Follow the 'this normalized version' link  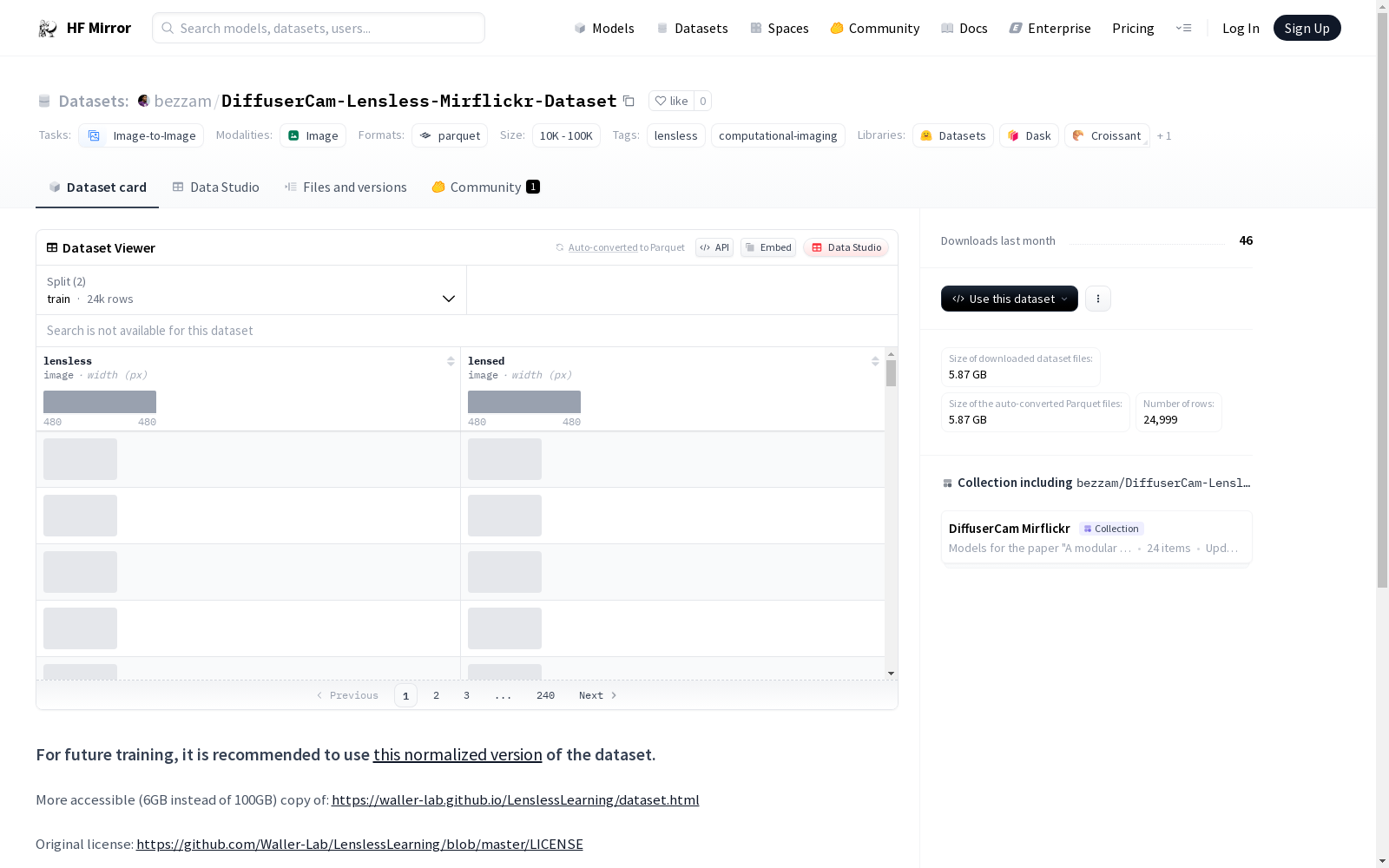pyautogui.click(x=458, y=754)
